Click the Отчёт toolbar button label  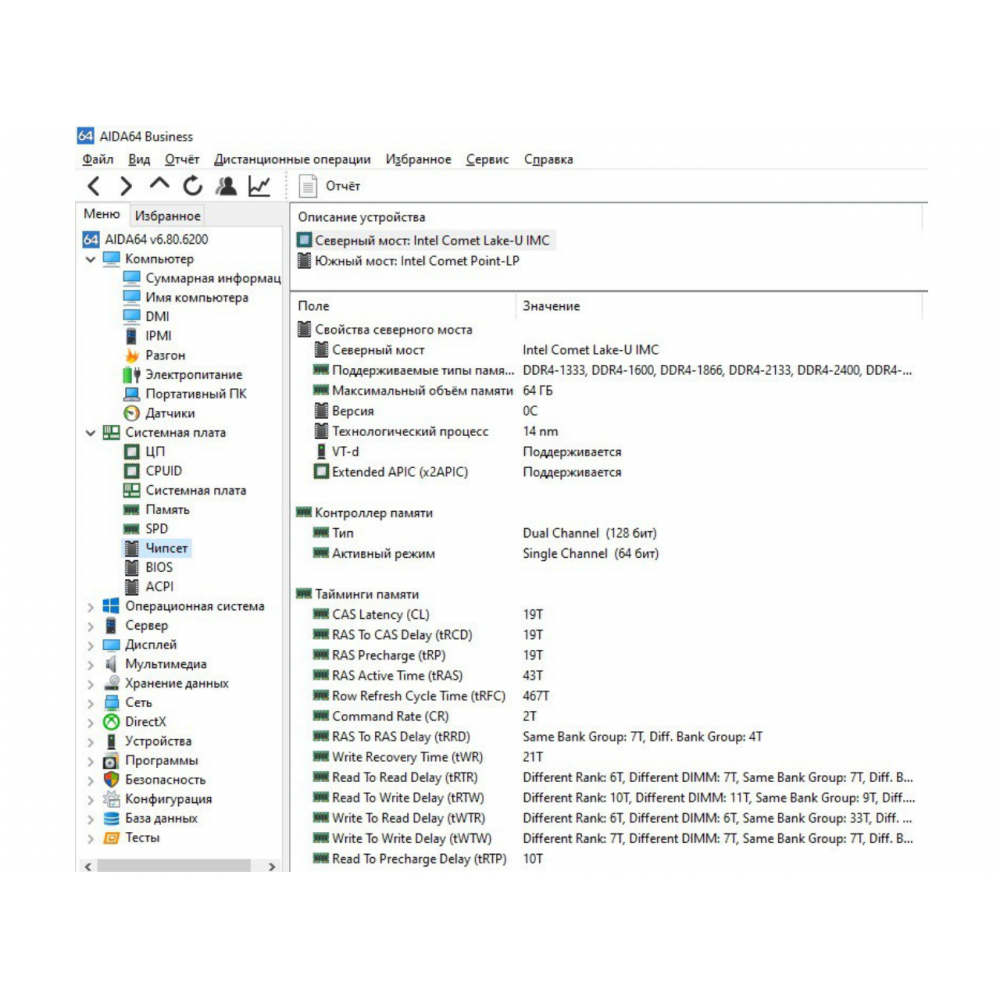(x=342, y=186)
